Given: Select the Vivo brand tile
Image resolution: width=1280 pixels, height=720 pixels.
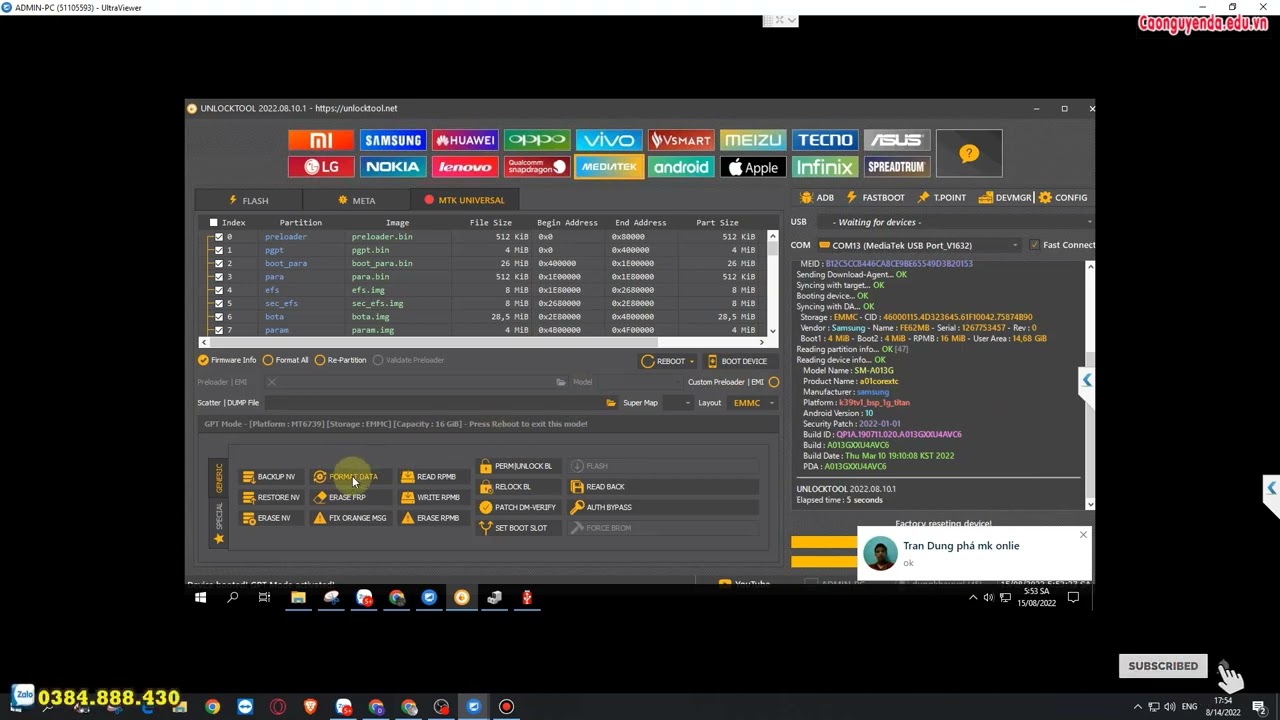Looking at the screenshot, I should click(x=609, y=140).
